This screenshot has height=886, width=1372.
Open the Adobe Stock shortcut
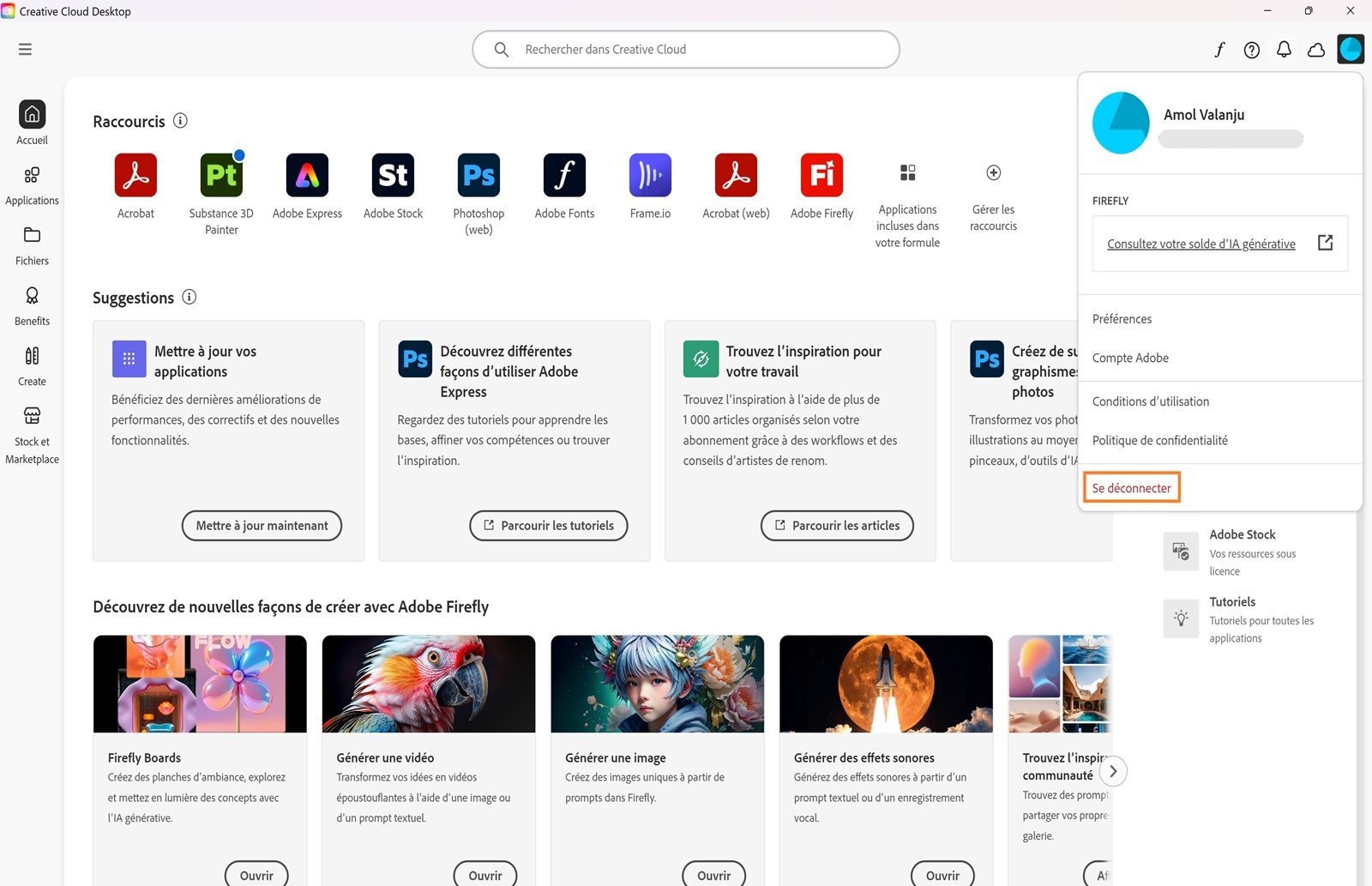click(392, 176)
